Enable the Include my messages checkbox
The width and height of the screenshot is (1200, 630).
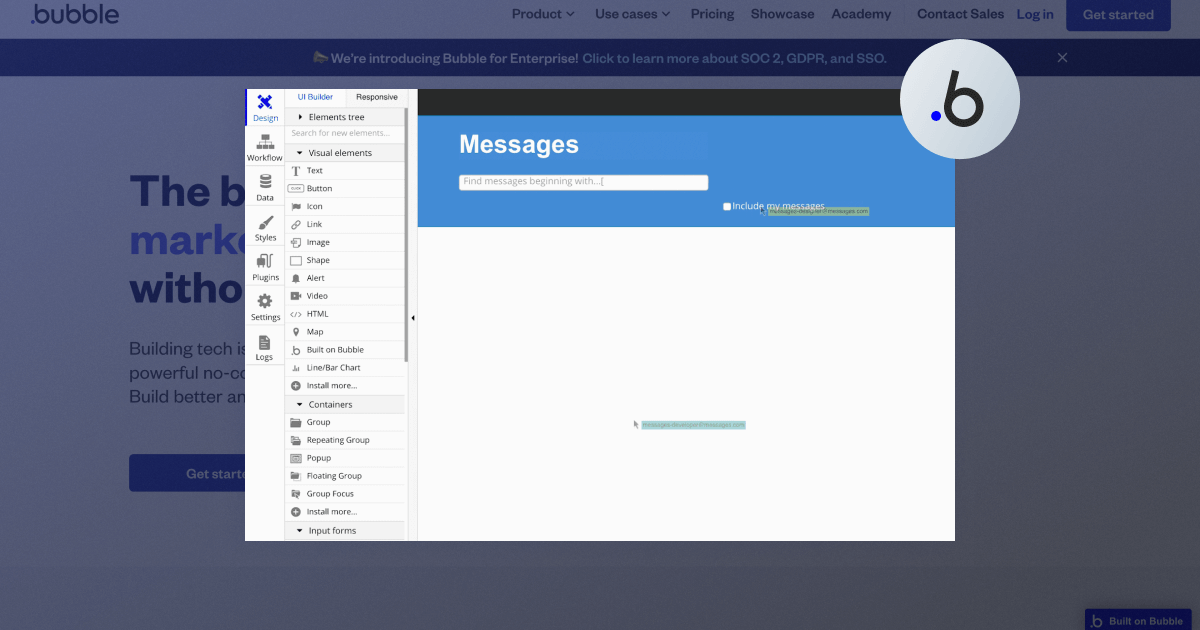pyautogui.click(x=726, y=206)
